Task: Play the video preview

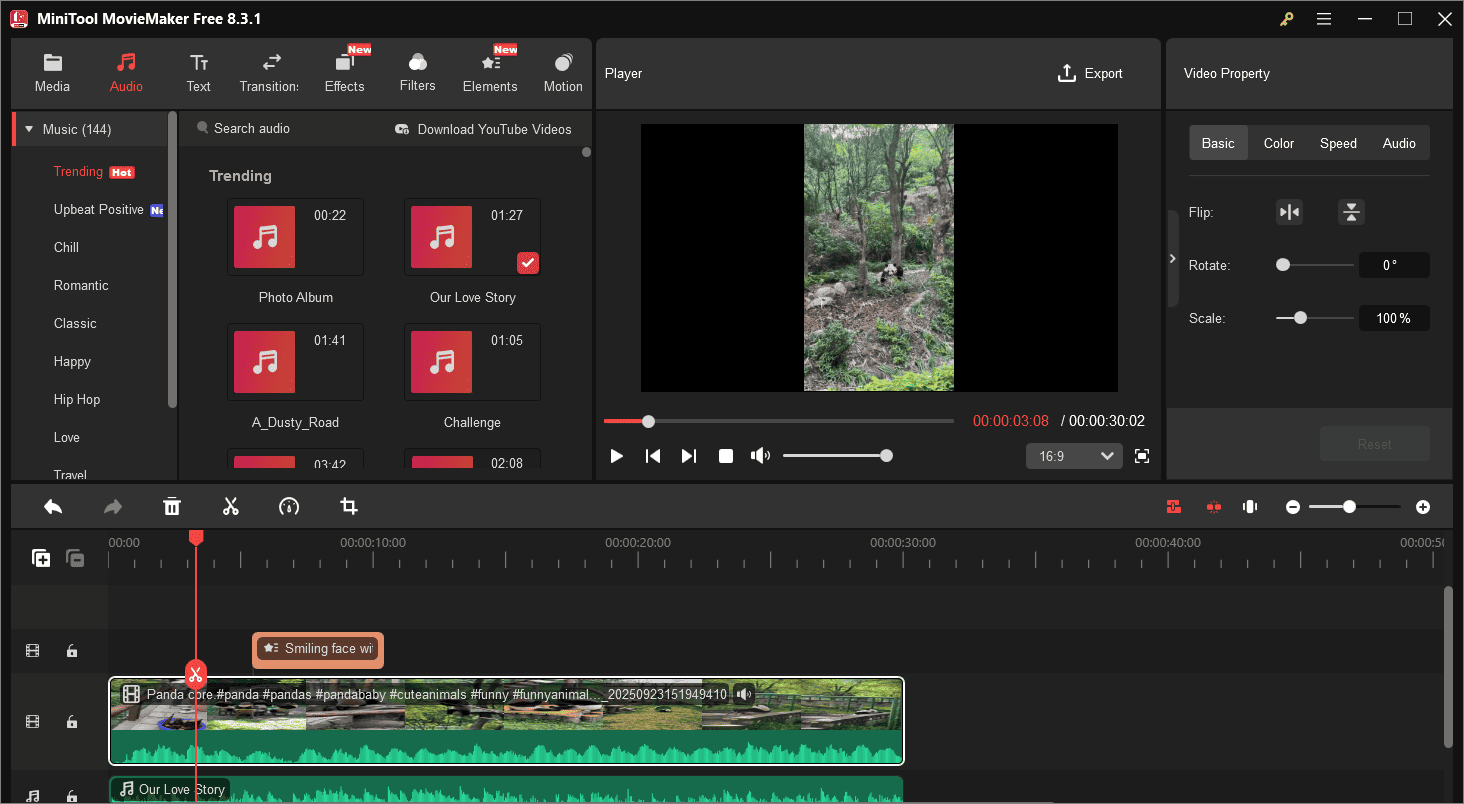Action: (617, 456)
